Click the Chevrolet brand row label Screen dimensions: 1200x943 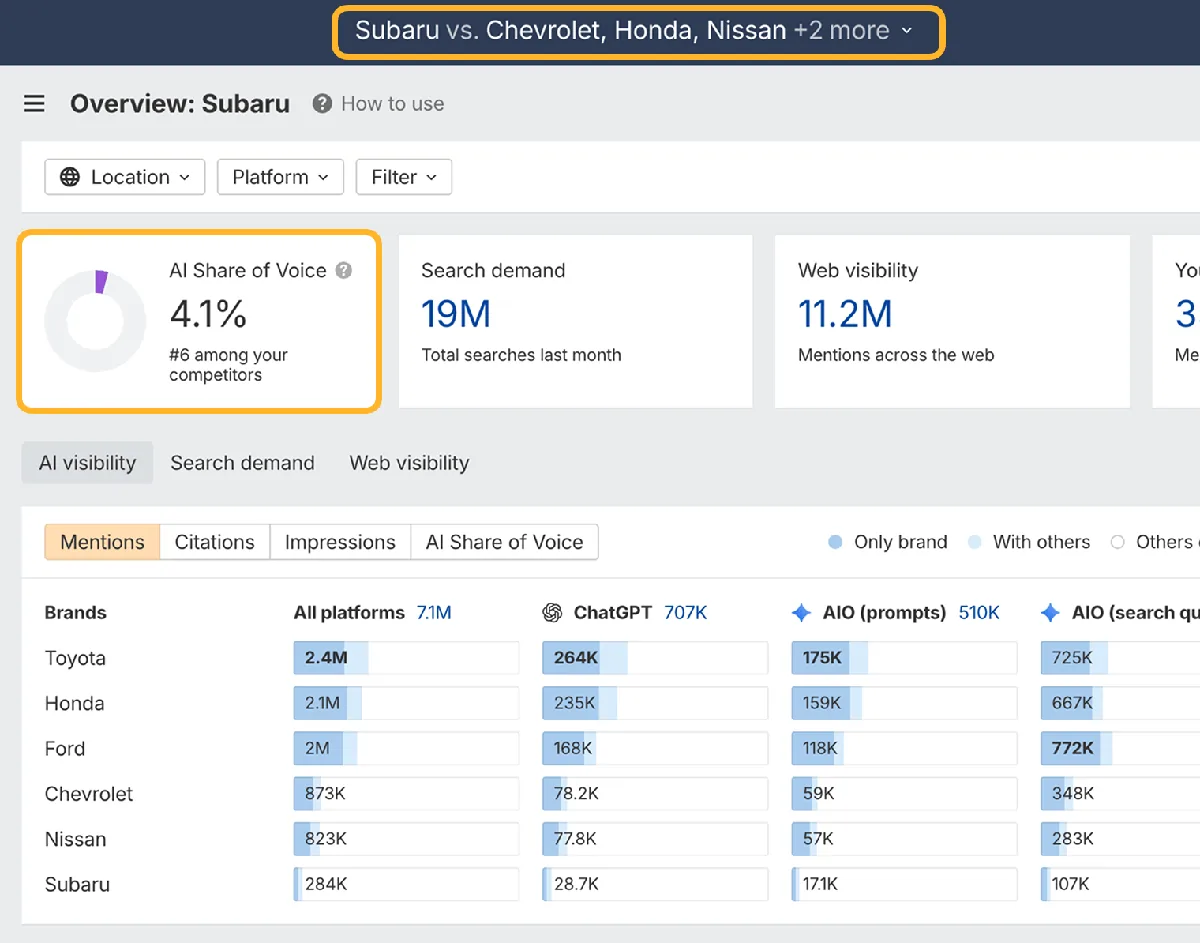coord(89,794)
